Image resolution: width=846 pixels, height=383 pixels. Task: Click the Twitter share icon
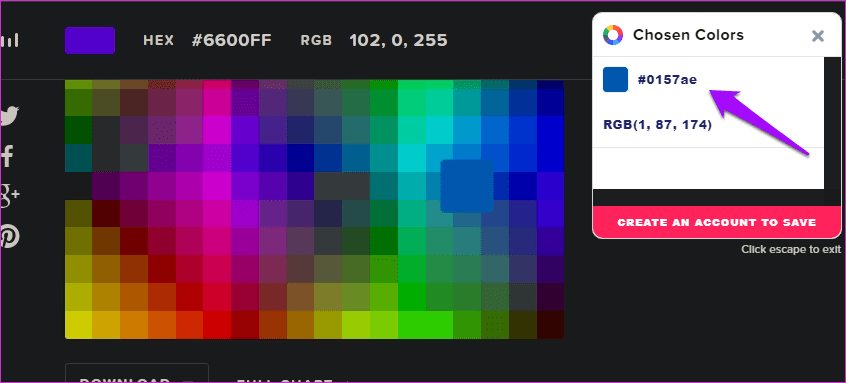(9, 116)
